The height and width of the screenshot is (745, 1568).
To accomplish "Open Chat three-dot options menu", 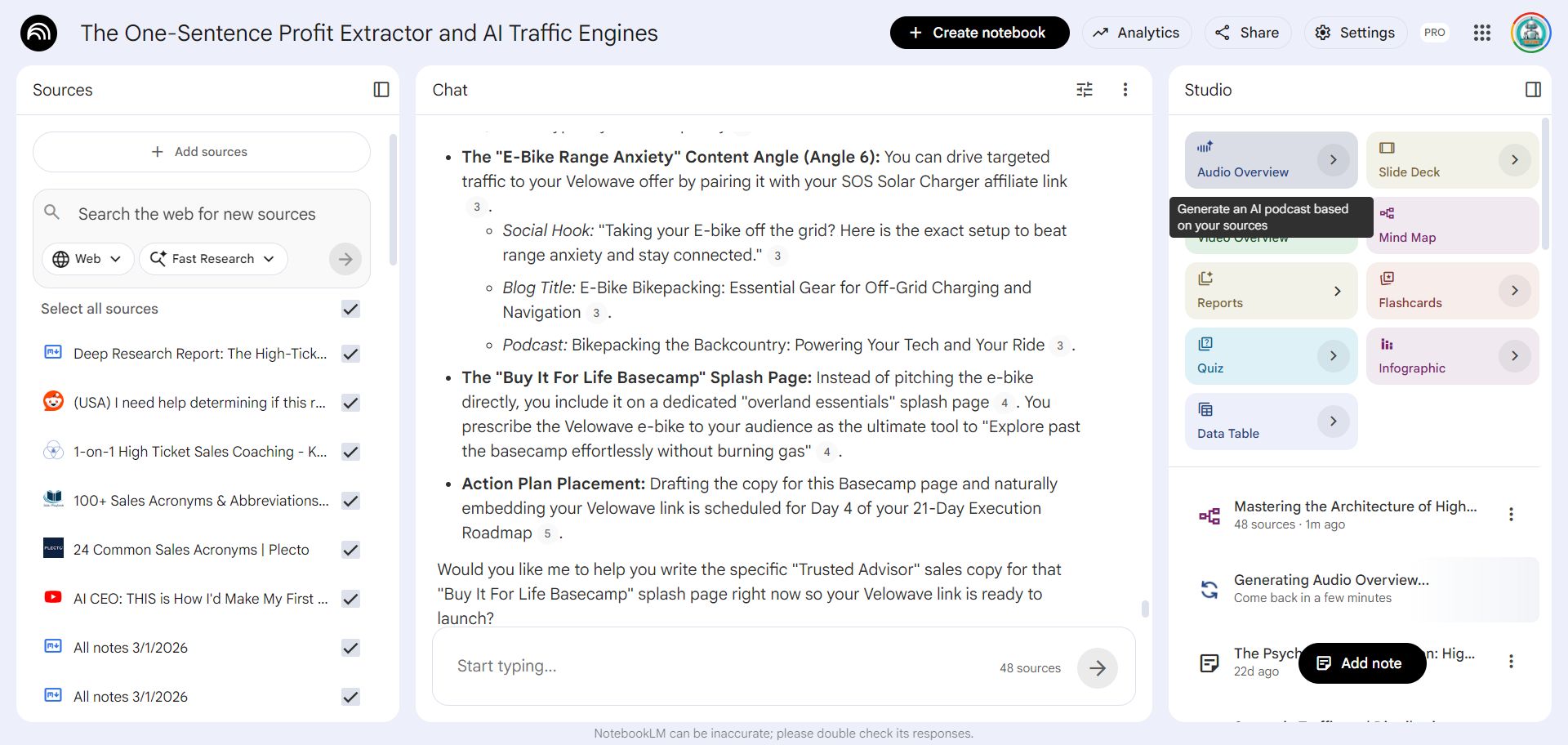I will [x=1125, y=90].
